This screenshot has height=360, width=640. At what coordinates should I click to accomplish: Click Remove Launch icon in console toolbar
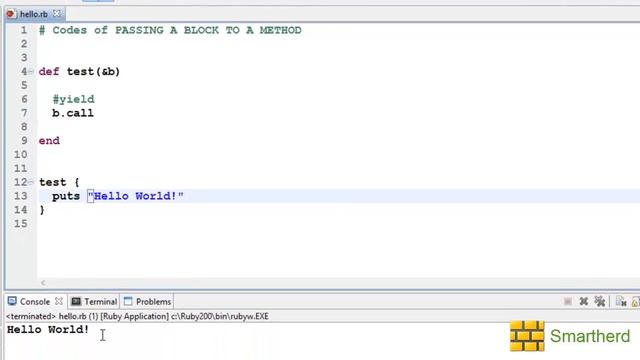(x=584, y=302)
